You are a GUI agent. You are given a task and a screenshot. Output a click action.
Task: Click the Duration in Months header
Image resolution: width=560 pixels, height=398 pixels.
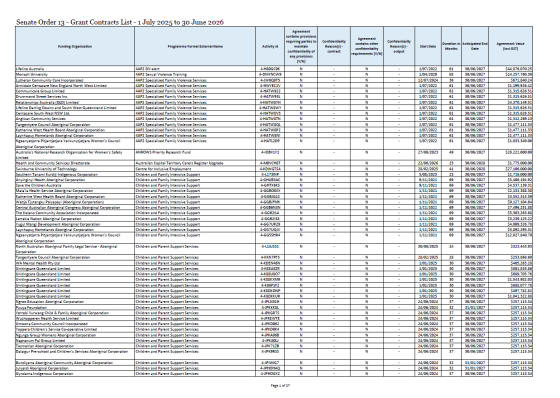(451, 46)
